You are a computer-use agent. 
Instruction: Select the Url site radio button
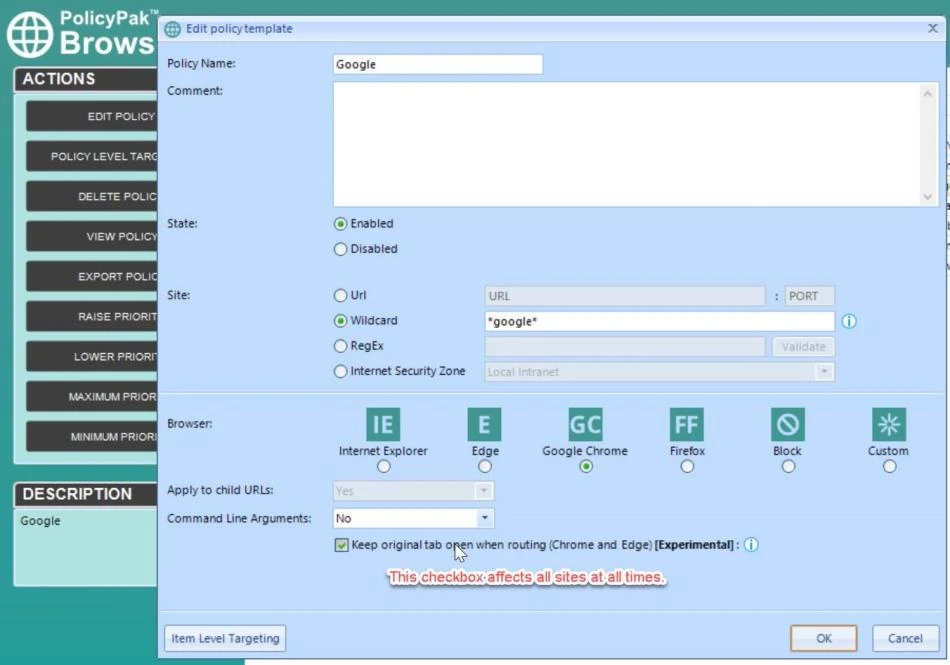[x=341, y=296]
